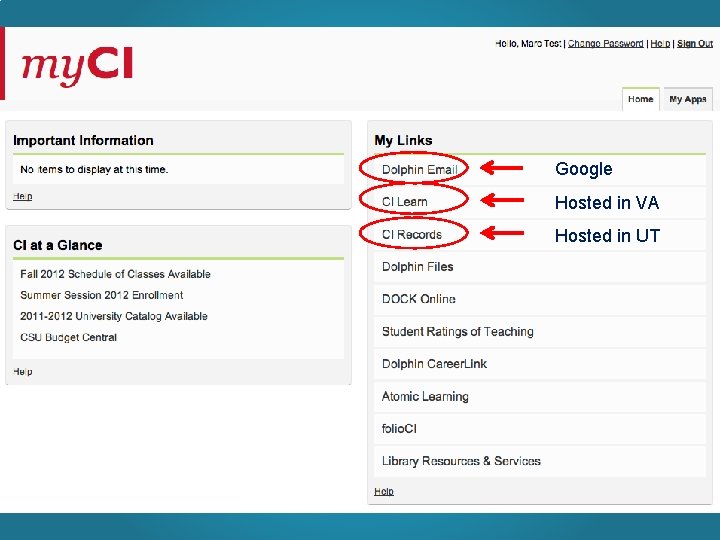This screenshot has height=540, width=720.
Task: Open the DOCK Online link
Action: (x=419, y=299)
